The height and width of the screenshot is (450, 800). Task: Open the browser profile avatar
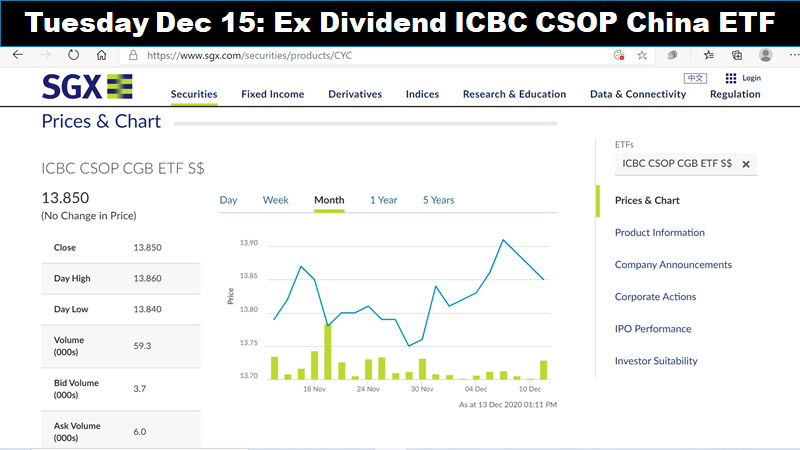765,55
